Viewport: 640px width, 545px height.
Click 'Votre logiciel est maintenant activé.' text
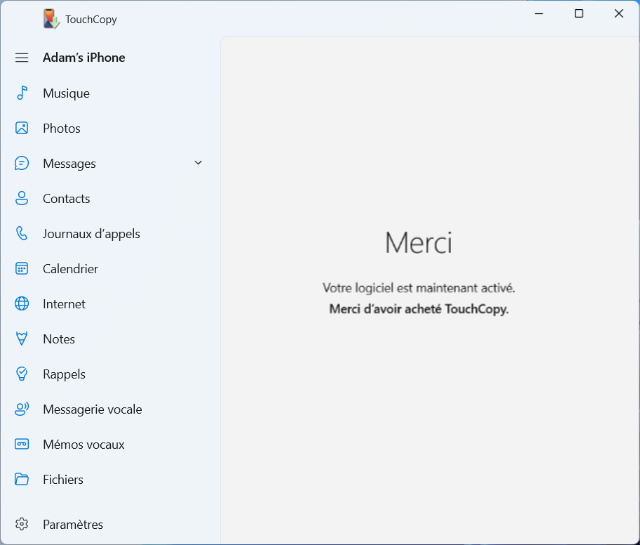pyautogui.click(x=419, y=288)
